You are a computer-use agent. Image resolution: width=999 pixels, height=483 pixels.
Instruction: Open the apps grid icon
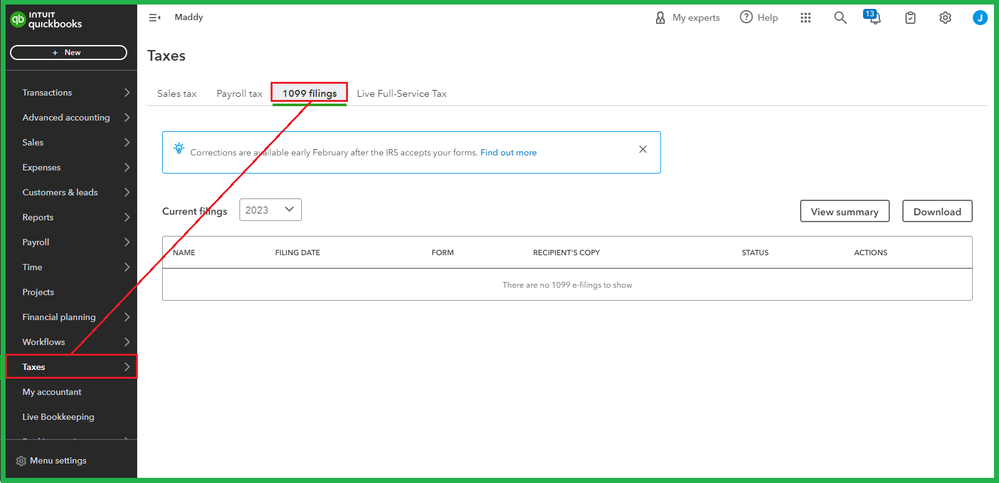click(x=805, y=18)
